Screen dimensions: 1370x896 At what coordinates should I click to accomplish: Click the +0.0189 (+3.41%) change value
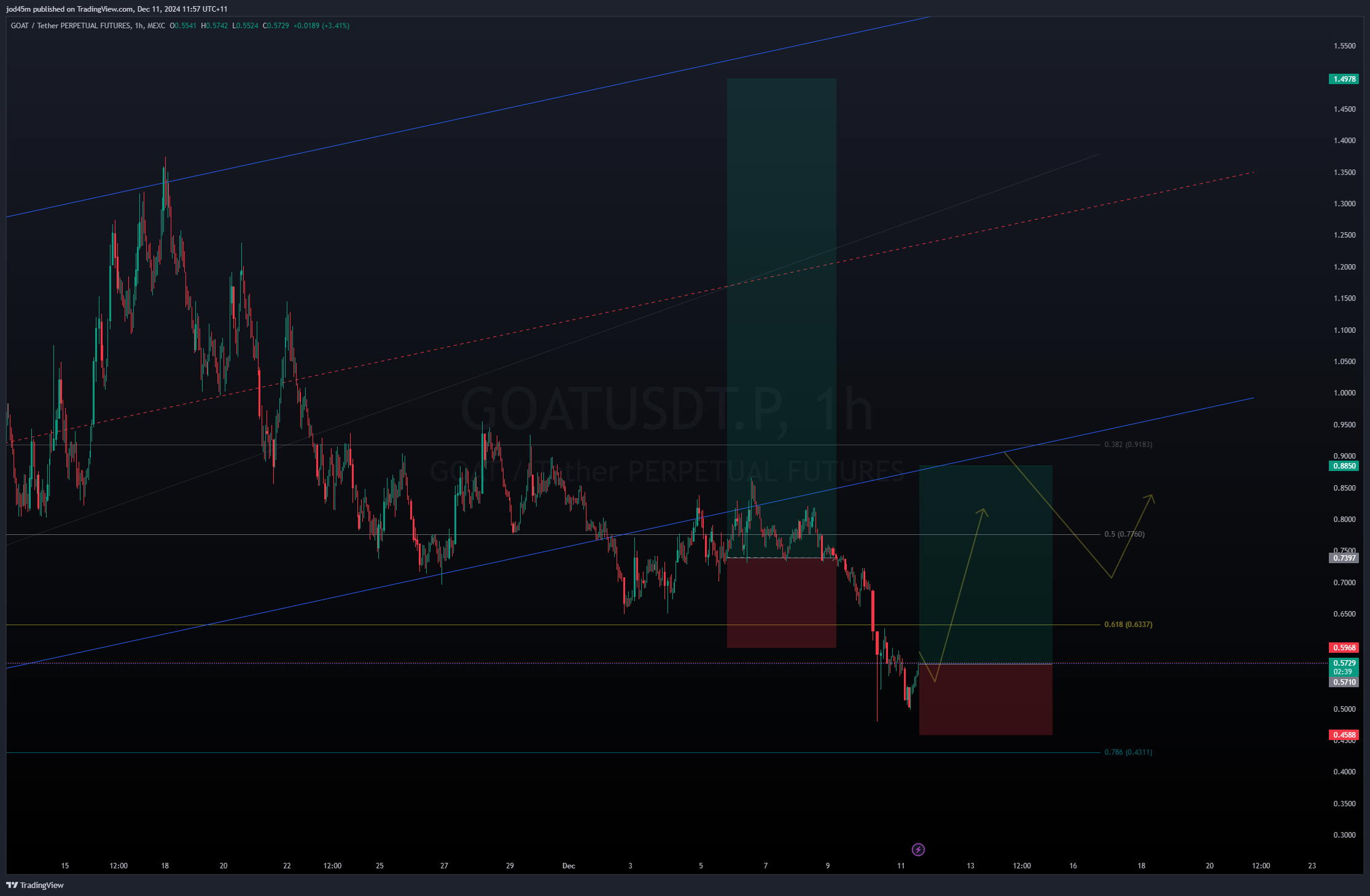pyautogui.click(x=321, y=26)
